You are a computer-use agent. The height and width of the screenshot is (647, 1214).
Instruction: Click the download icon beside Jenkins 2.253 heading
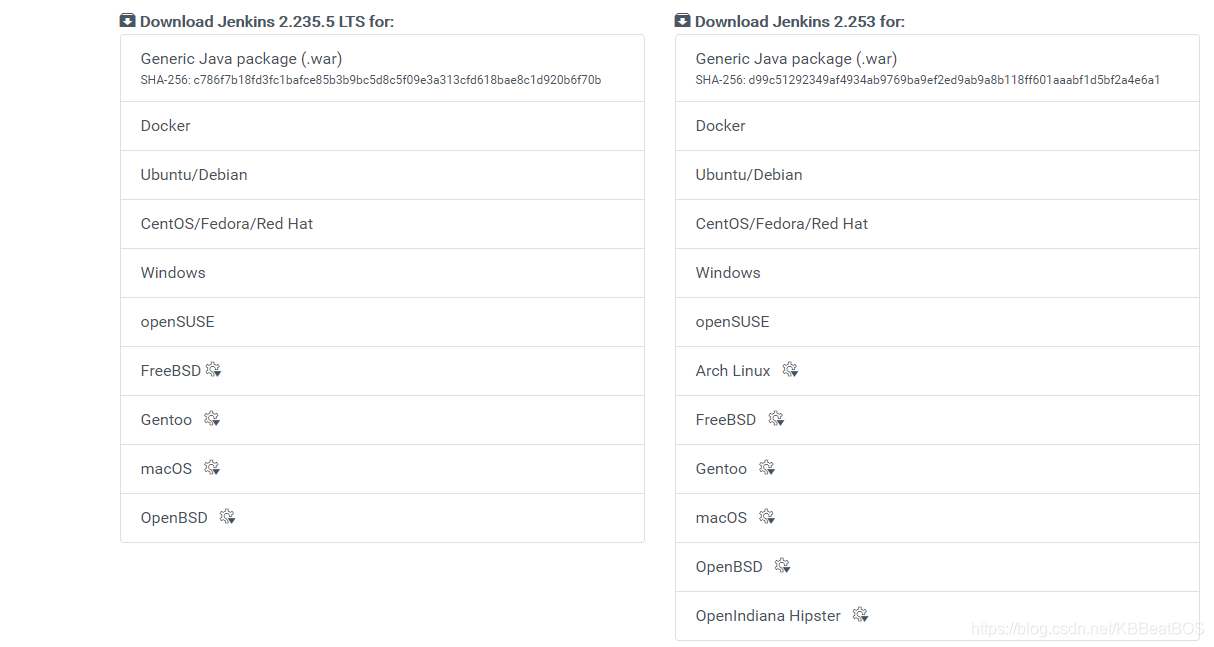682,20
